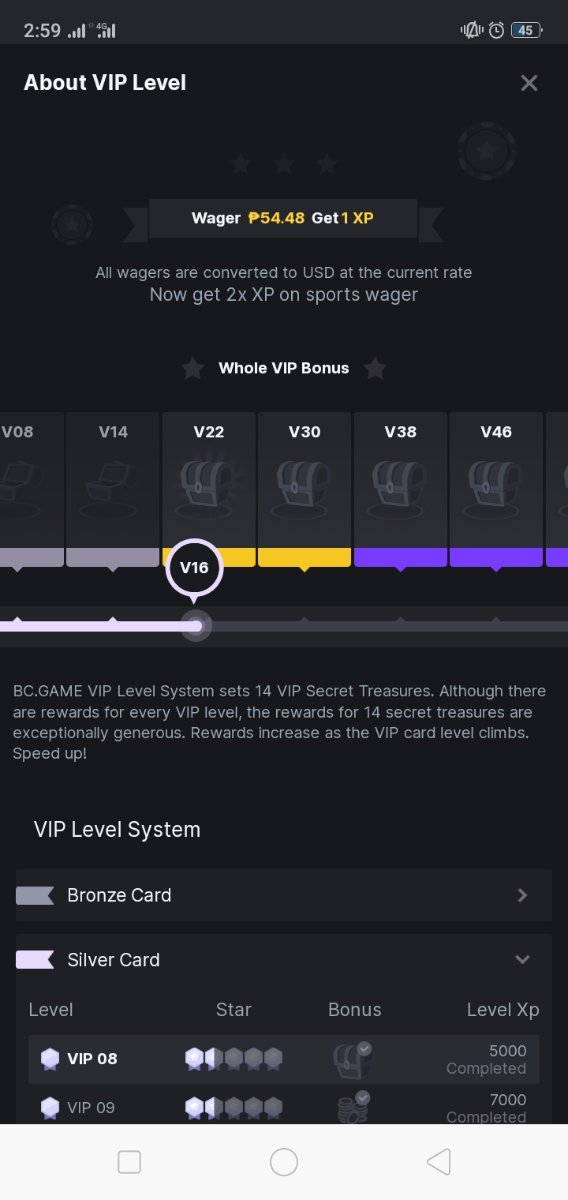The width and height of the screenshot is (568, 1200).
Task: Collapse the Silver Card section chevron
Action: pos(522,960)
